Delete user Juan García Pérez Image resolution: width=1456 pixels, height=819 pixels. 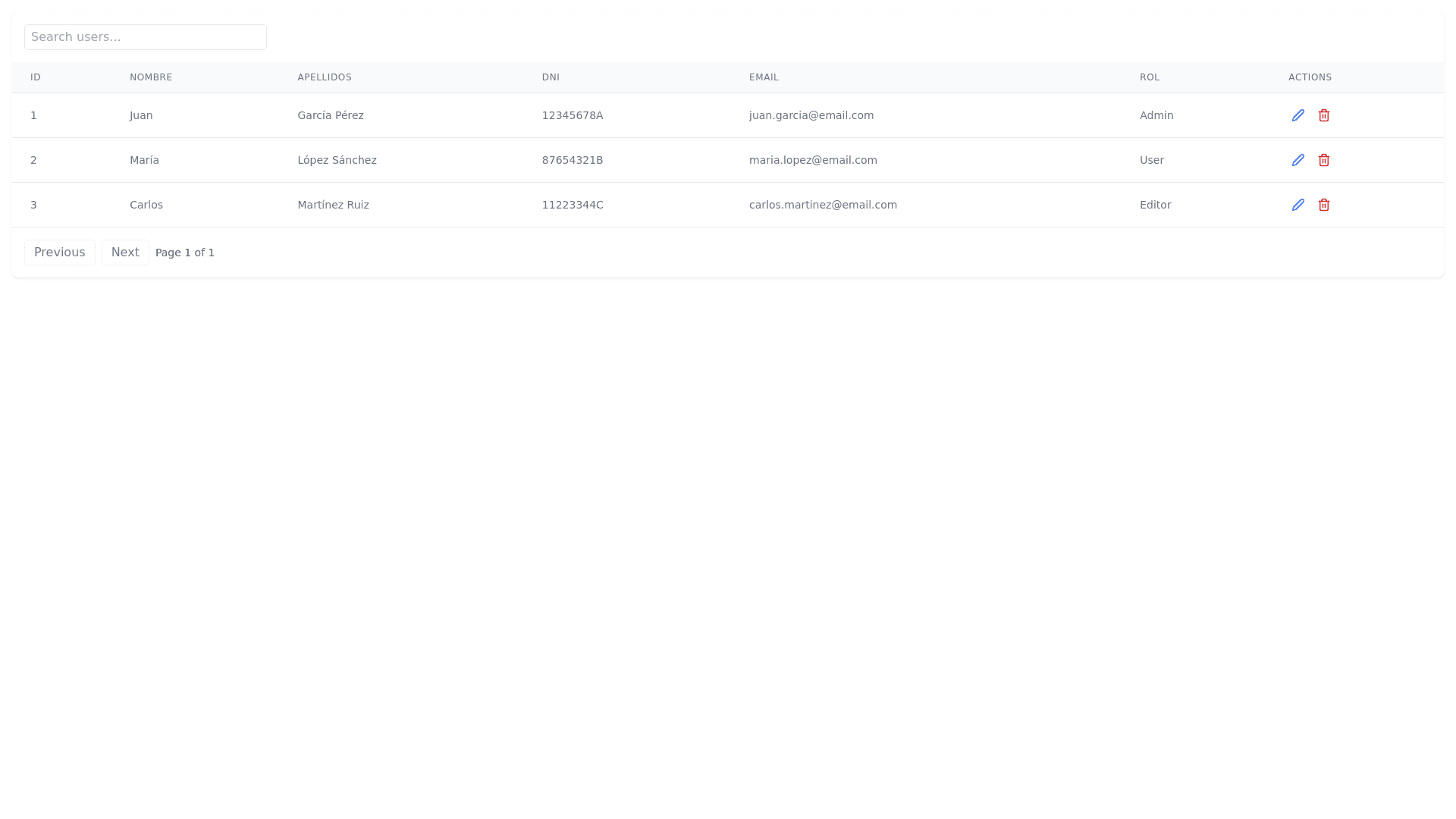click(x=1323, y=115)
